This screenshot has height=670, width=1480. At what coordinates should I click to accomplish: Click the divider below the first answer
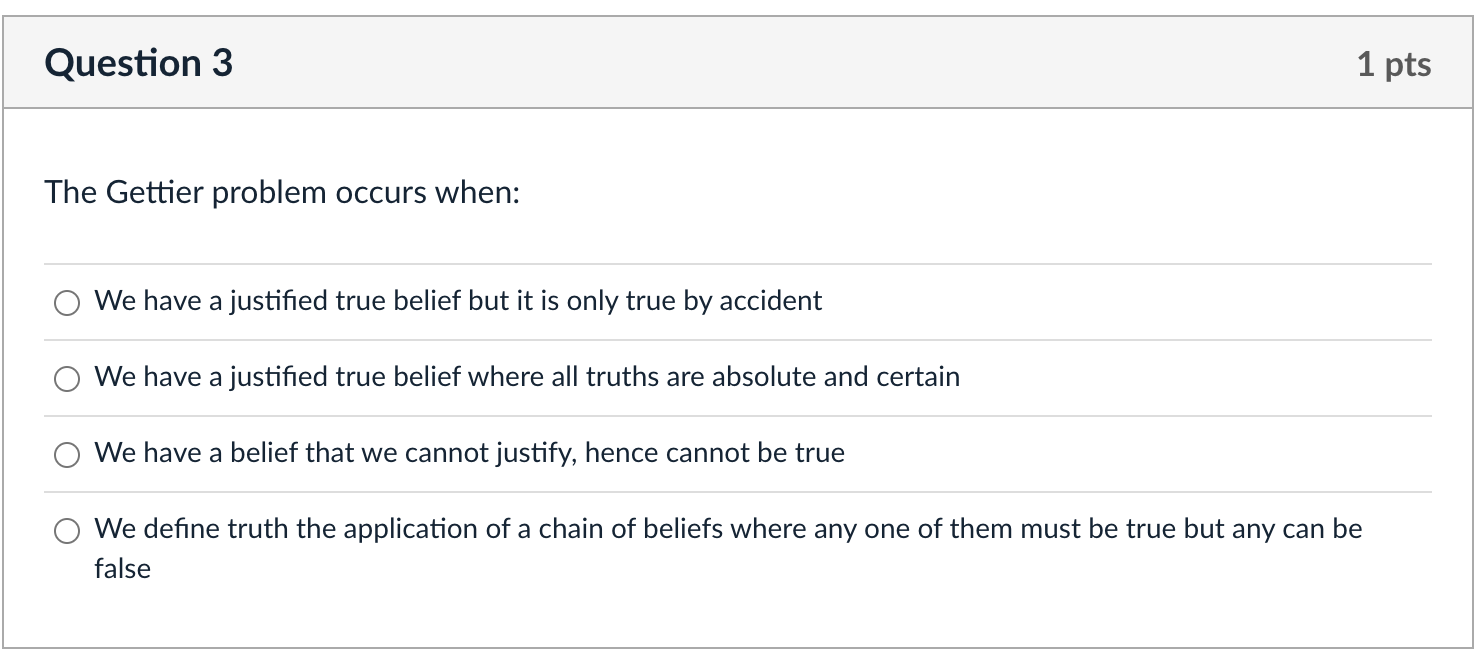pos(740,340)
